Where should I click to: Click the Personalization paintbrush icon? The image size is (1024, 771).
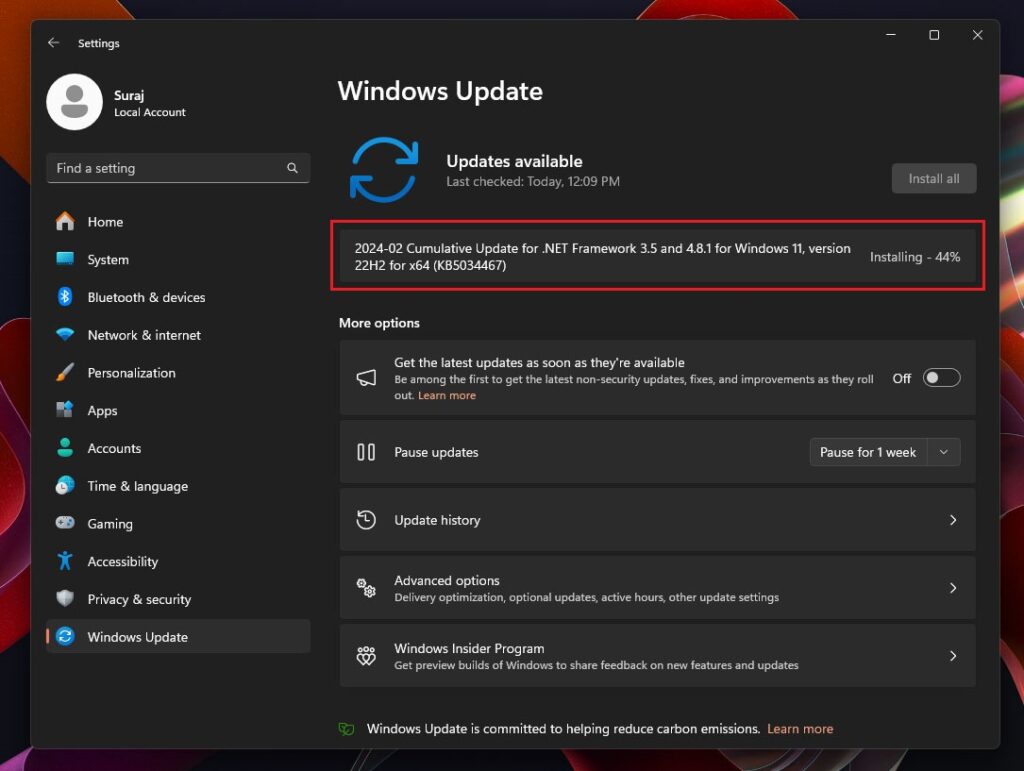65,372
